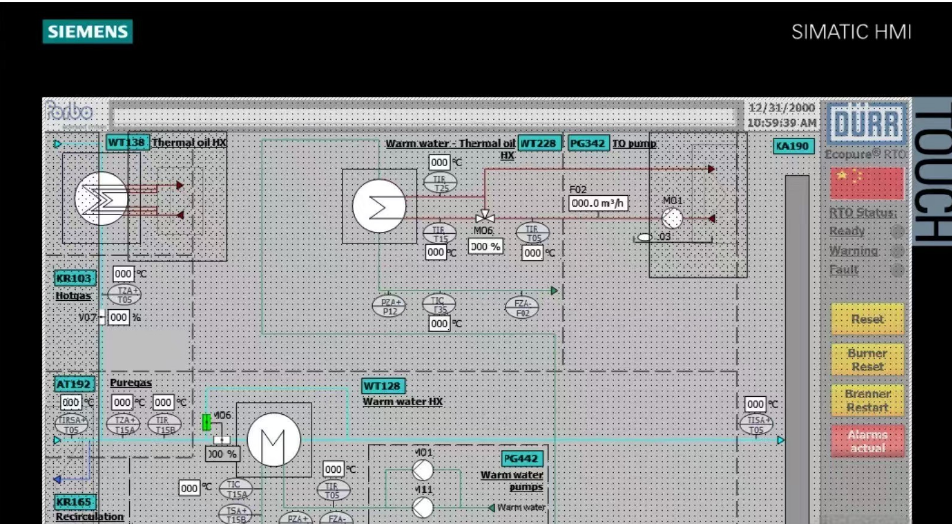Select the M01 TO pump symbol
Image resolution: width=952 pixels, height=524 pixels.
pos(672,219)
